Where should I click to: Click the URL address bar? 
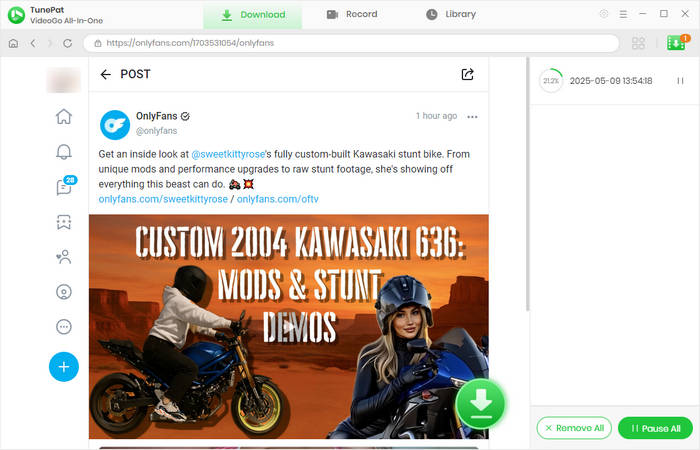pyautogui.click(x=350, y=44)
